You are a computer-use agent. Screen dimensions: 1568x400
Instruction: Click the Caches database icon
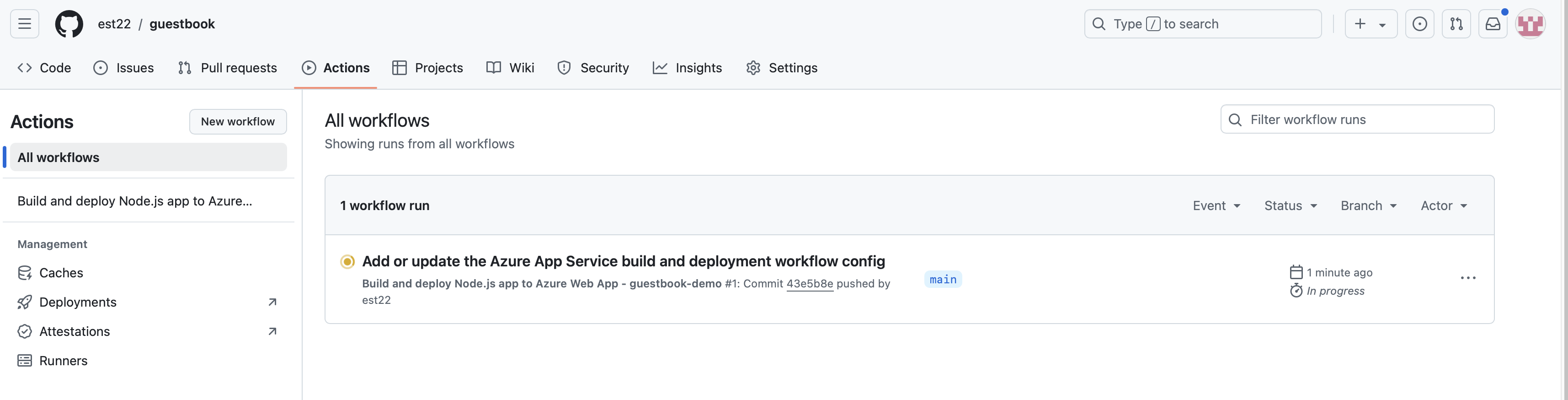[x=24, y=273]
